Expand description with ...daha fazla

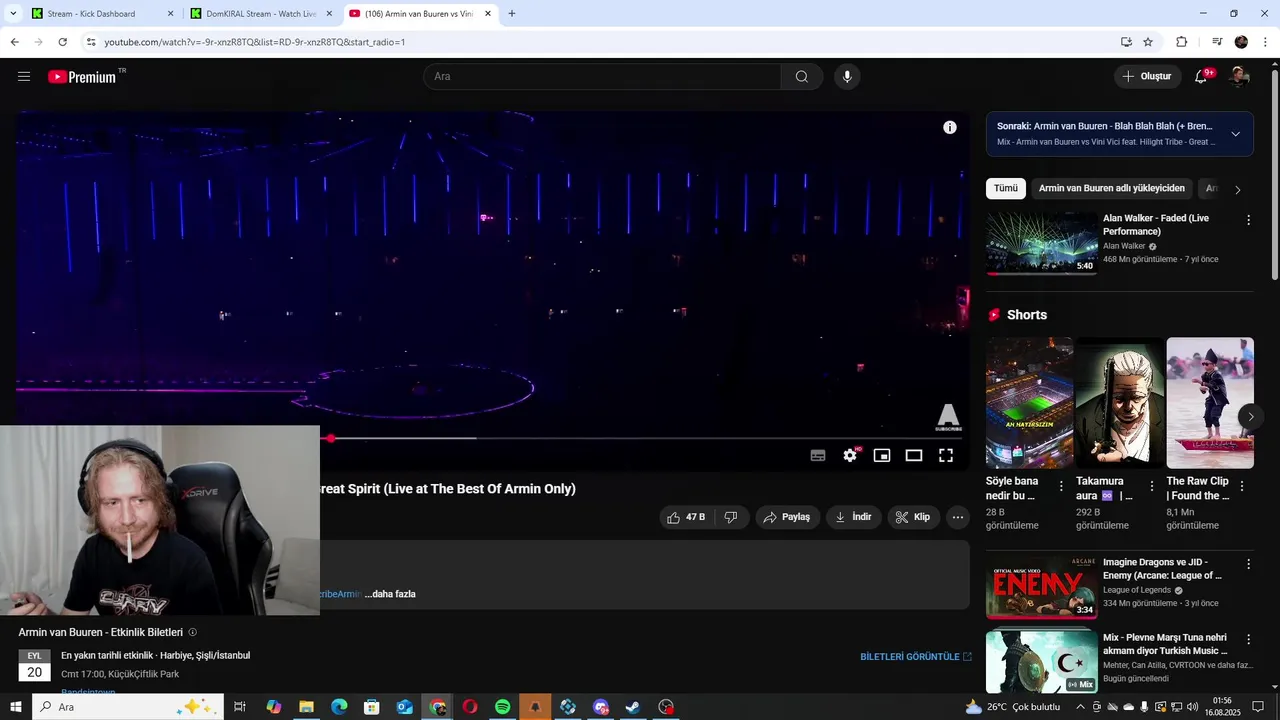(390, 594)
